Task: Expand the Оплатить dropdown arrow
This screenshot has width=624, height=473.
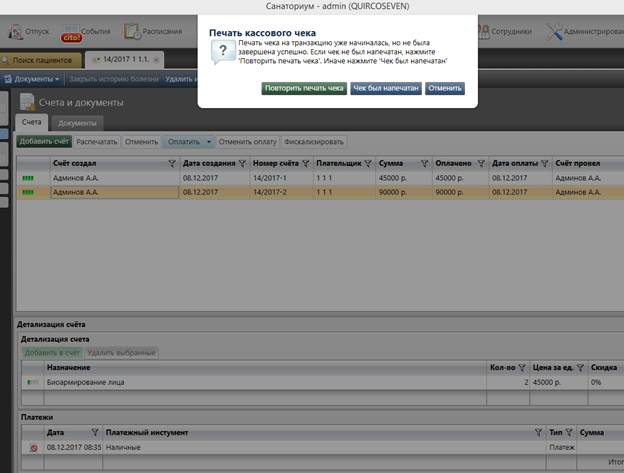Action: (209, 142)
